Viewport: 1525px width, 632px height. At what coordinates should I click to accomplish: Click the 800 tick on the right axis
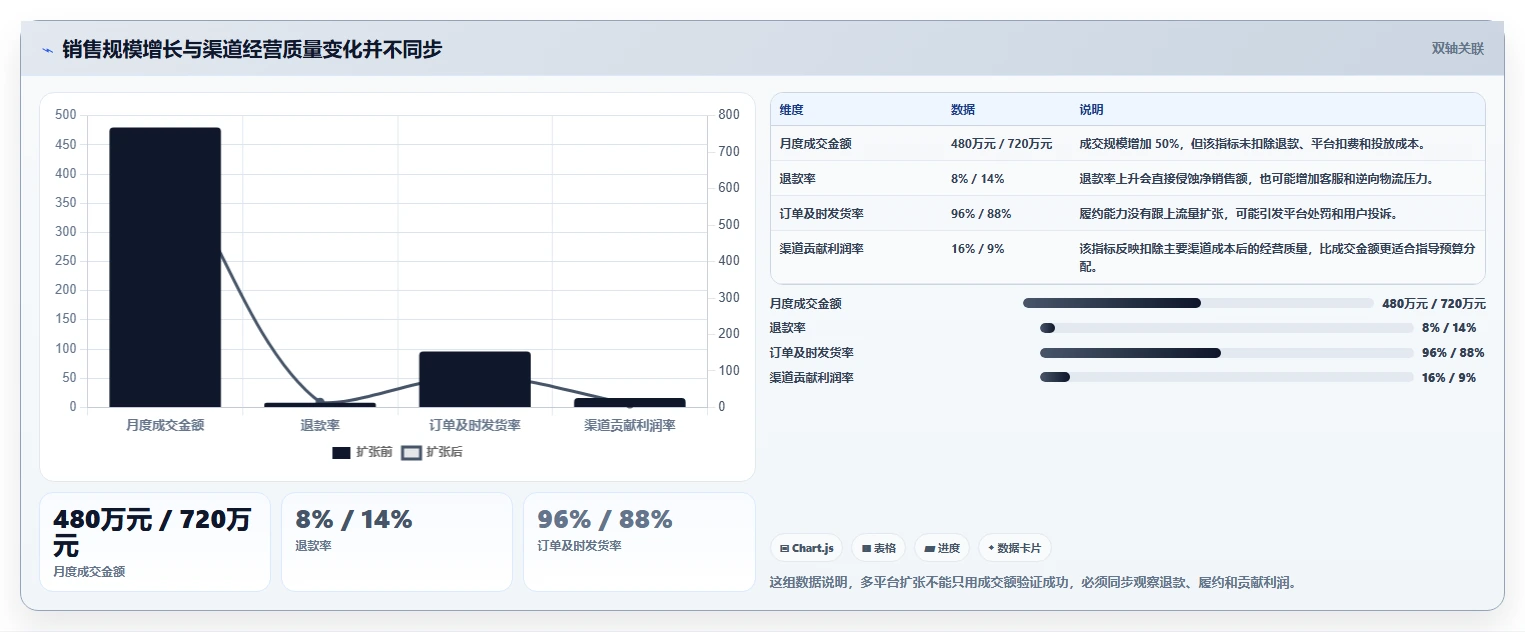pos(729,115)
